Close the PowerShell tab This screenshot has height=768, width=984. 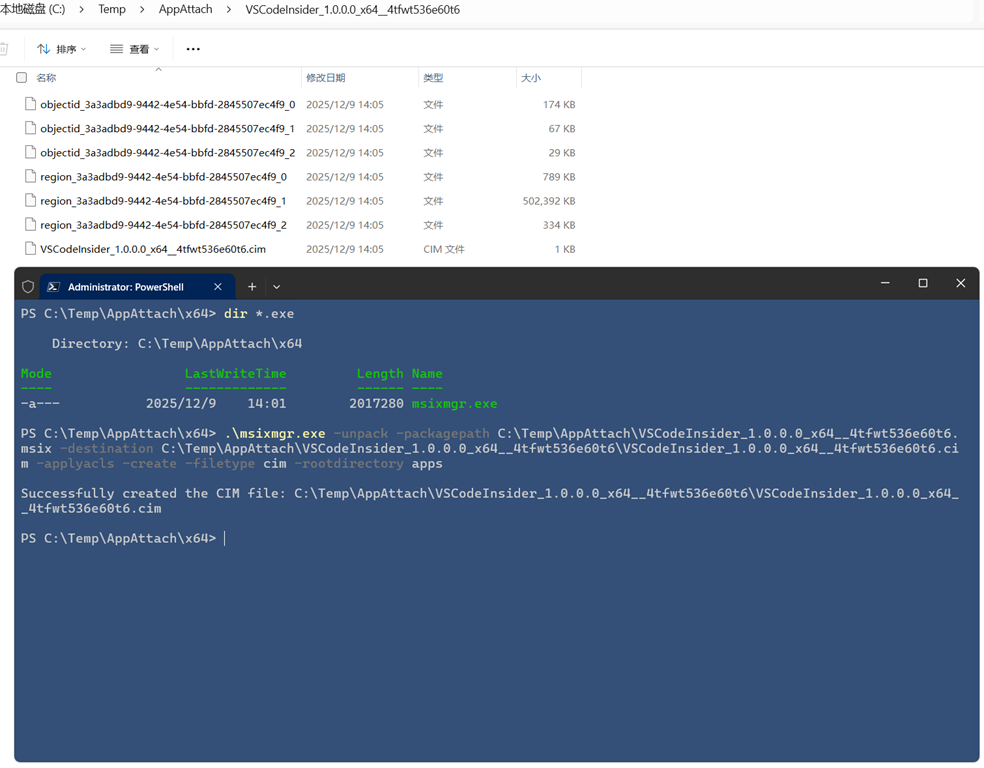(218, 287)
